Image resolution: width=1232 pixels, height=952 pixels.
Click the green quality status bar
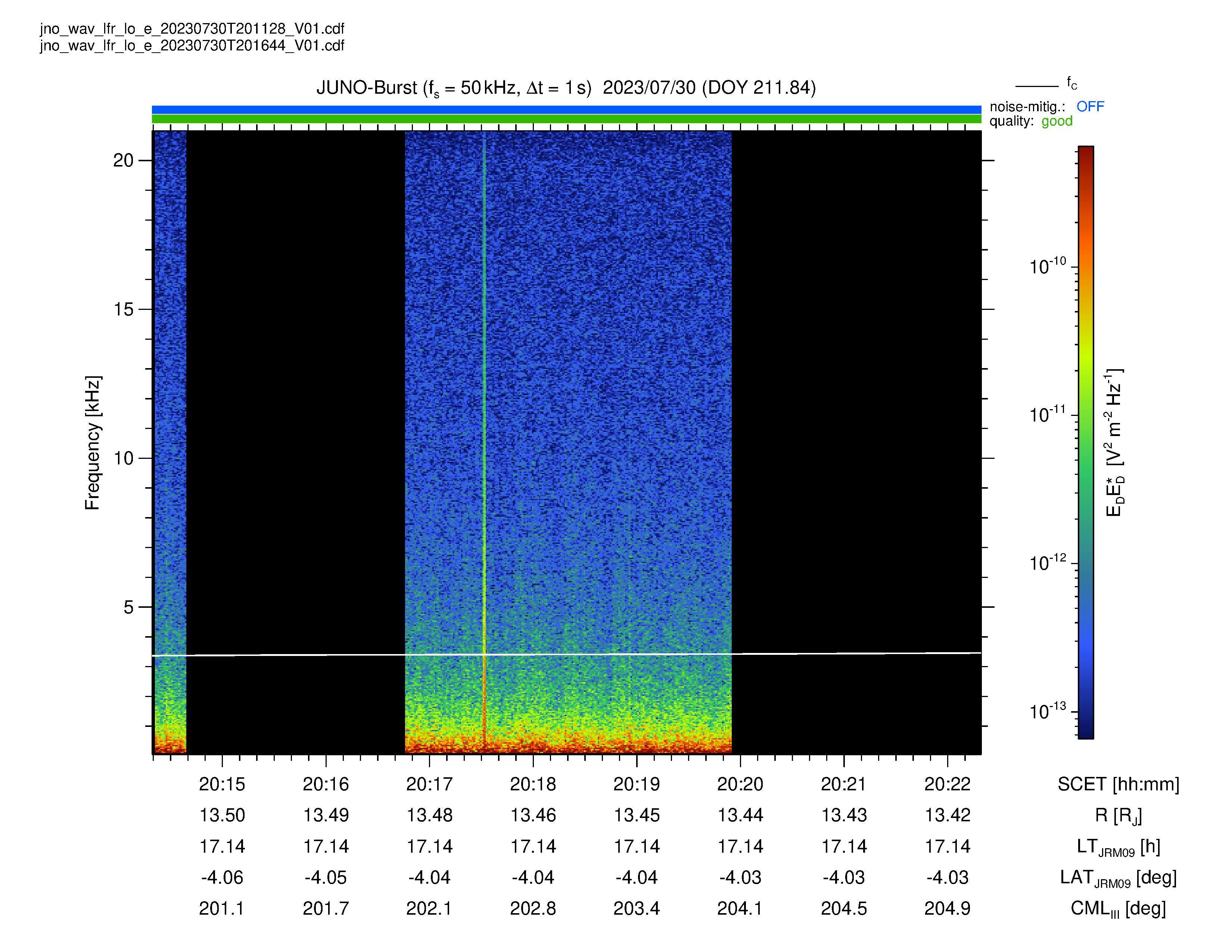click(x=566, y=119)
